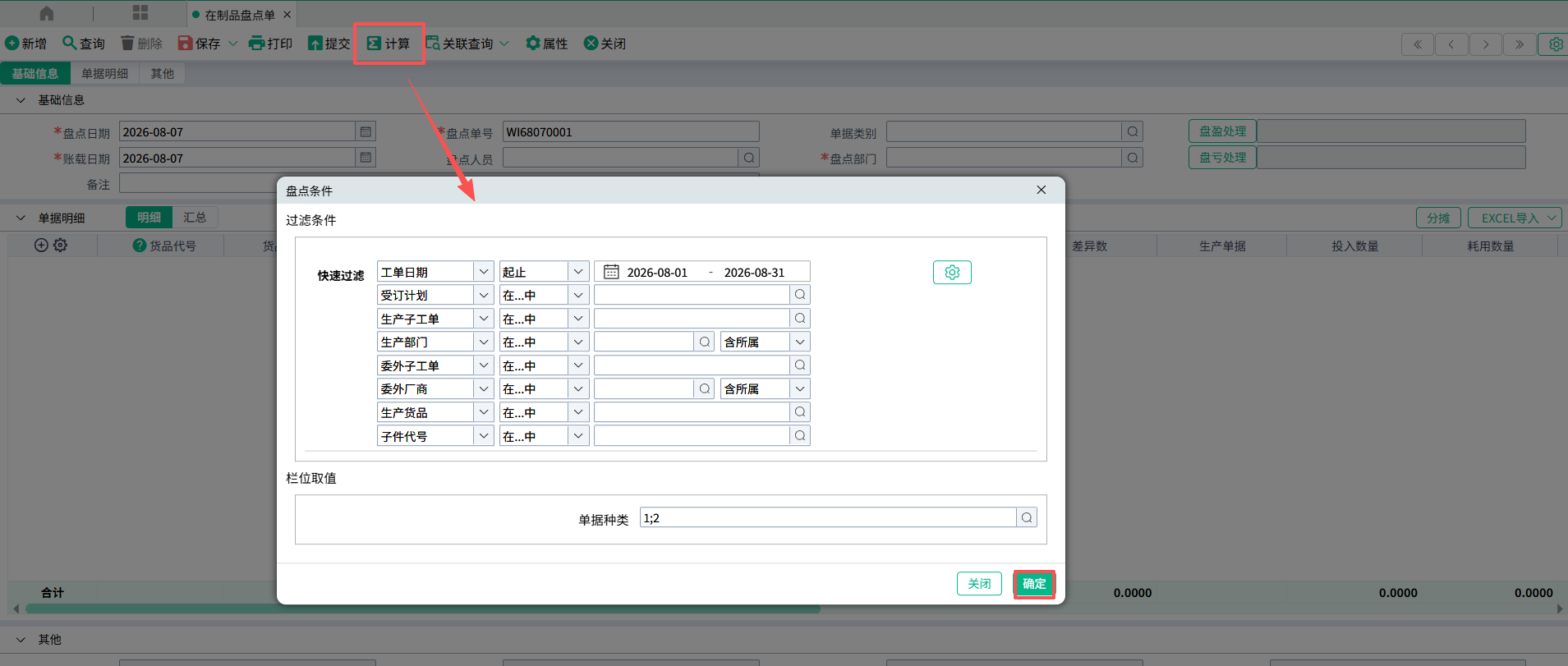Open calendar picker for 盘点日期
The height and width of the screenshot is (666, 1568).
[x=366, y=131]
